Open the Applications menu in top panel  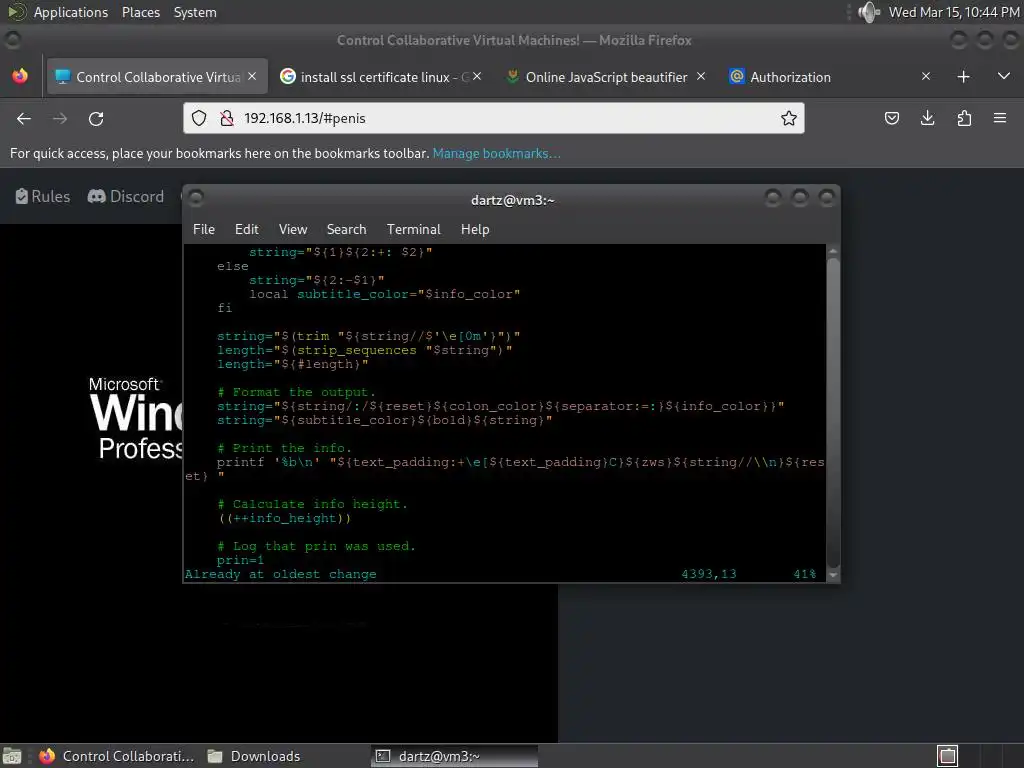click(71, 12)
